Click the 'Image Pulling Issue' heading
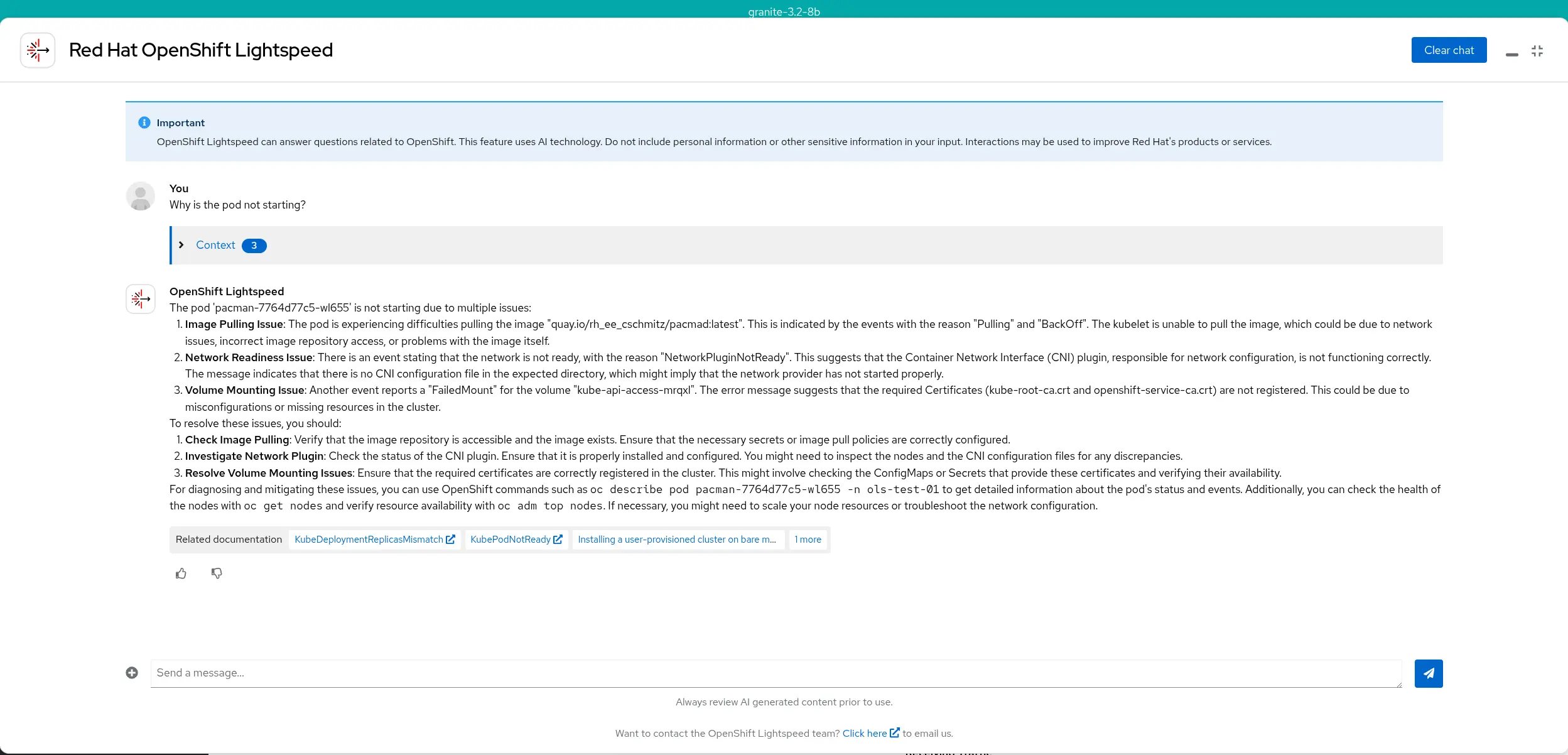Image resolution: width=1568 pixels, height=755 pixels. tap(234, 324)
